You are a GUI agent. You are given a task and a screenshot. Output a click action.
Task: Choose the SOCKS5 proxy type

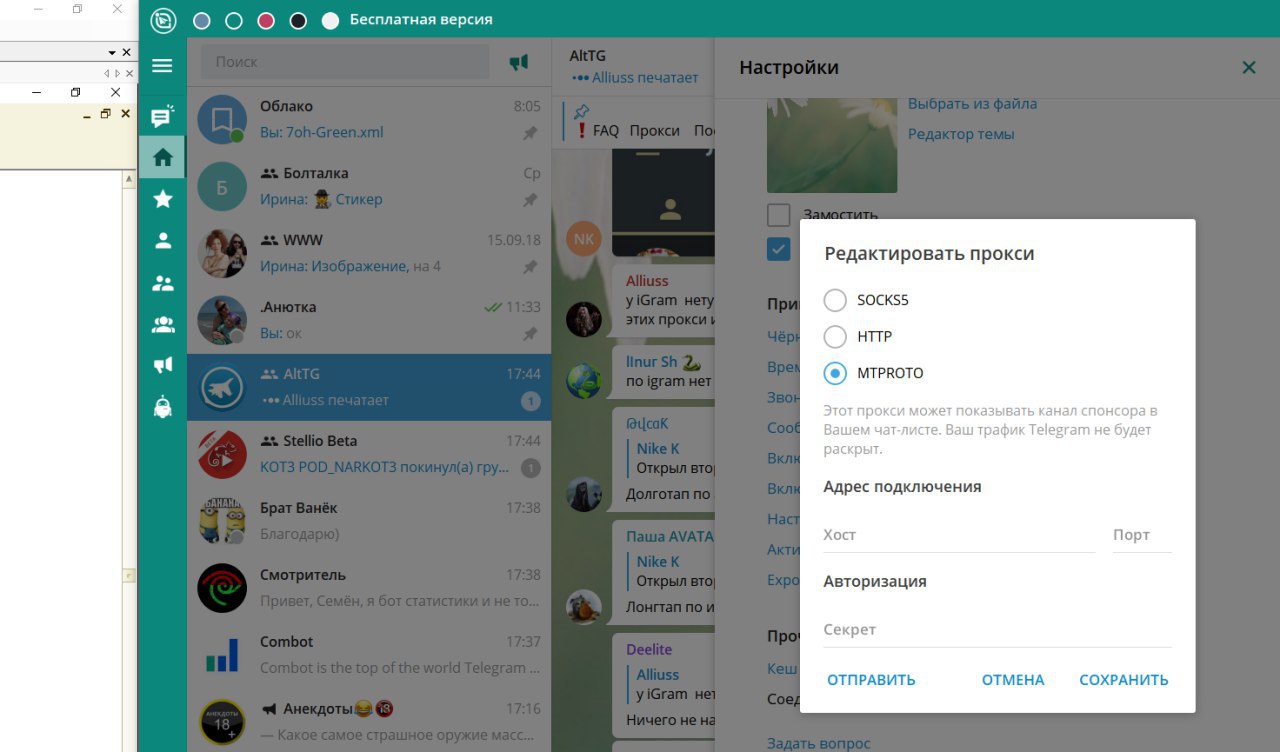[866, 300]
